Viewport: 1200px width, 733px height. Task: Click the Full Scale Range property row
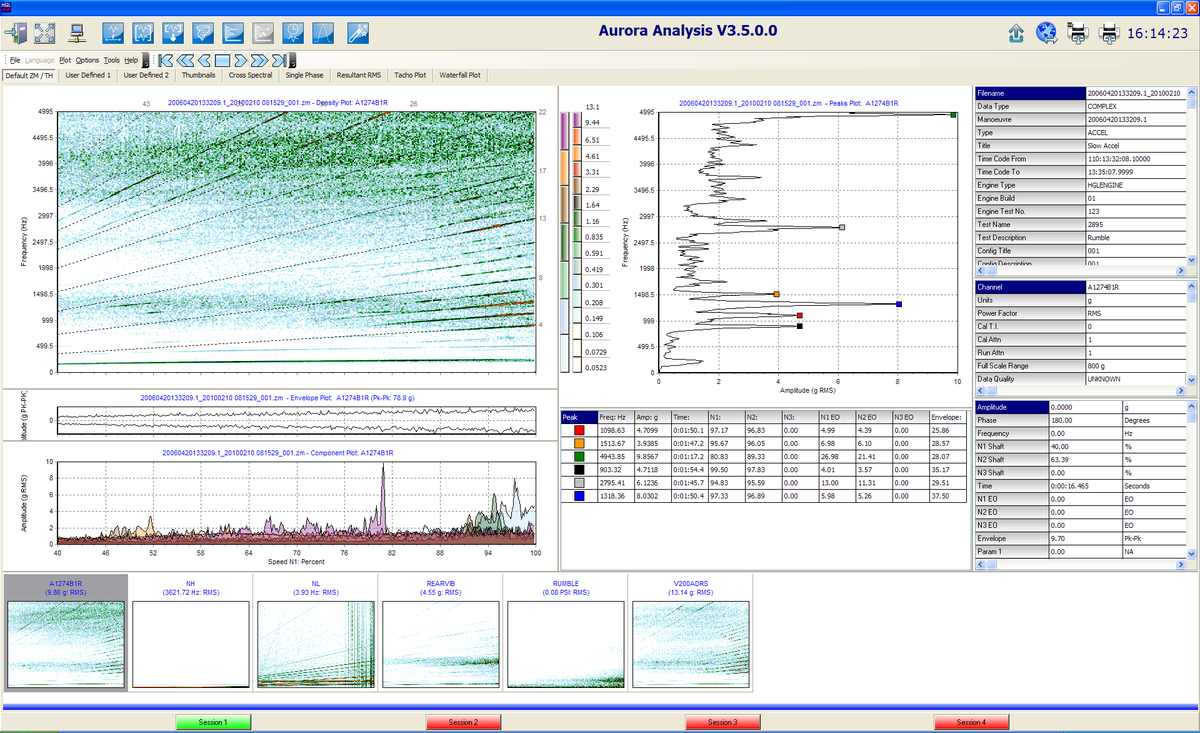coord(1080,366)
